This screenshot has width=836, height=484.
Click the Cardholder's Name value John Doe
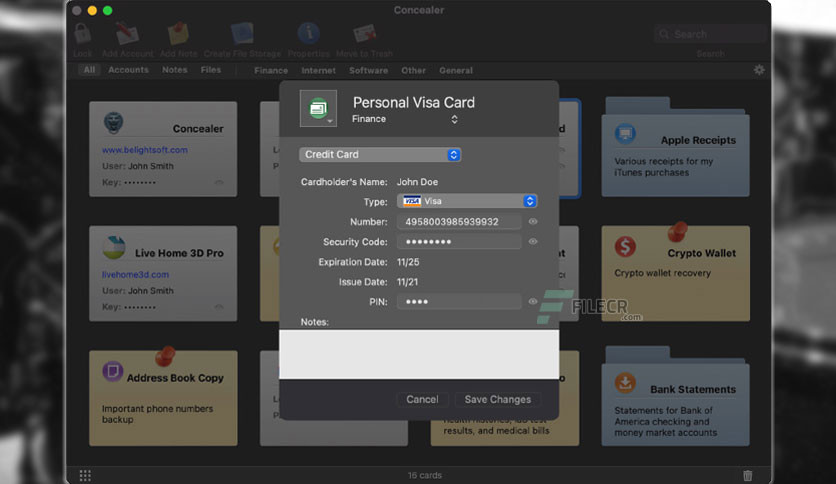[417, 182]
